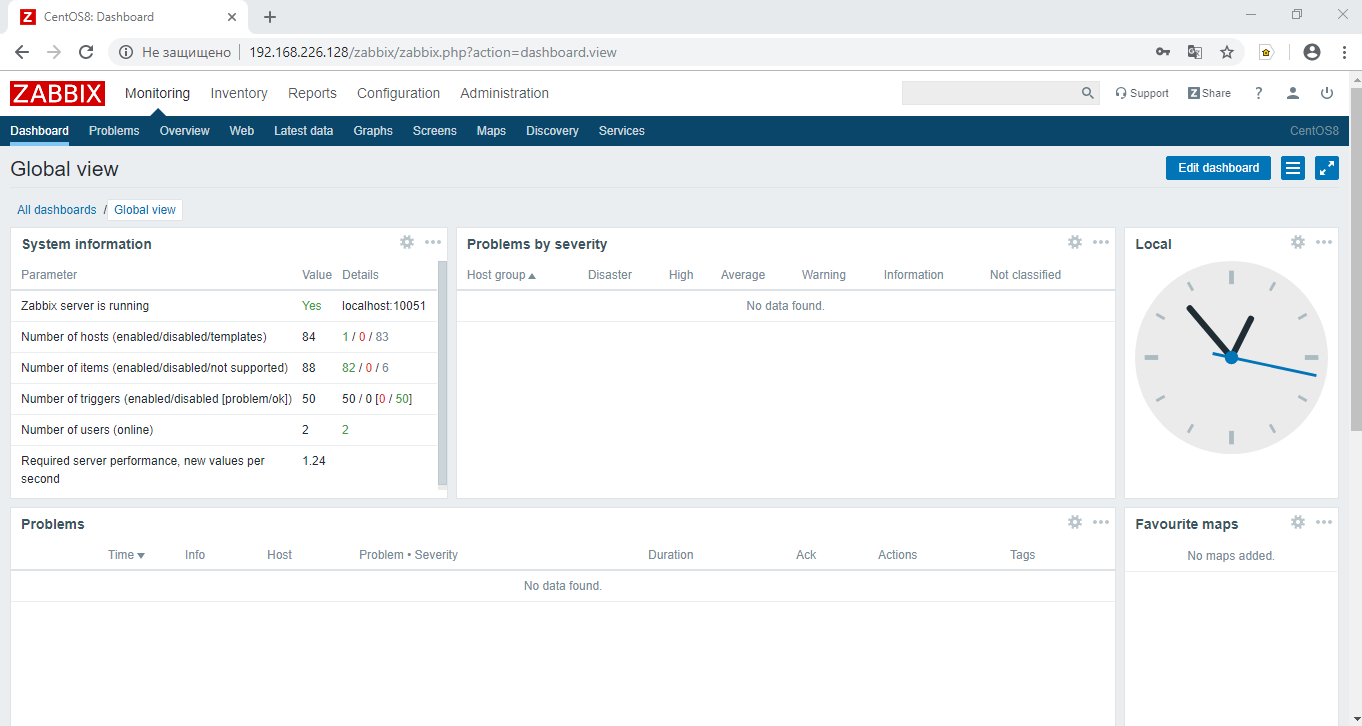This screenshot has height=726, width=1362.
Task: Open Problems widget gear settings
Action: click(x=1075, y=522)
